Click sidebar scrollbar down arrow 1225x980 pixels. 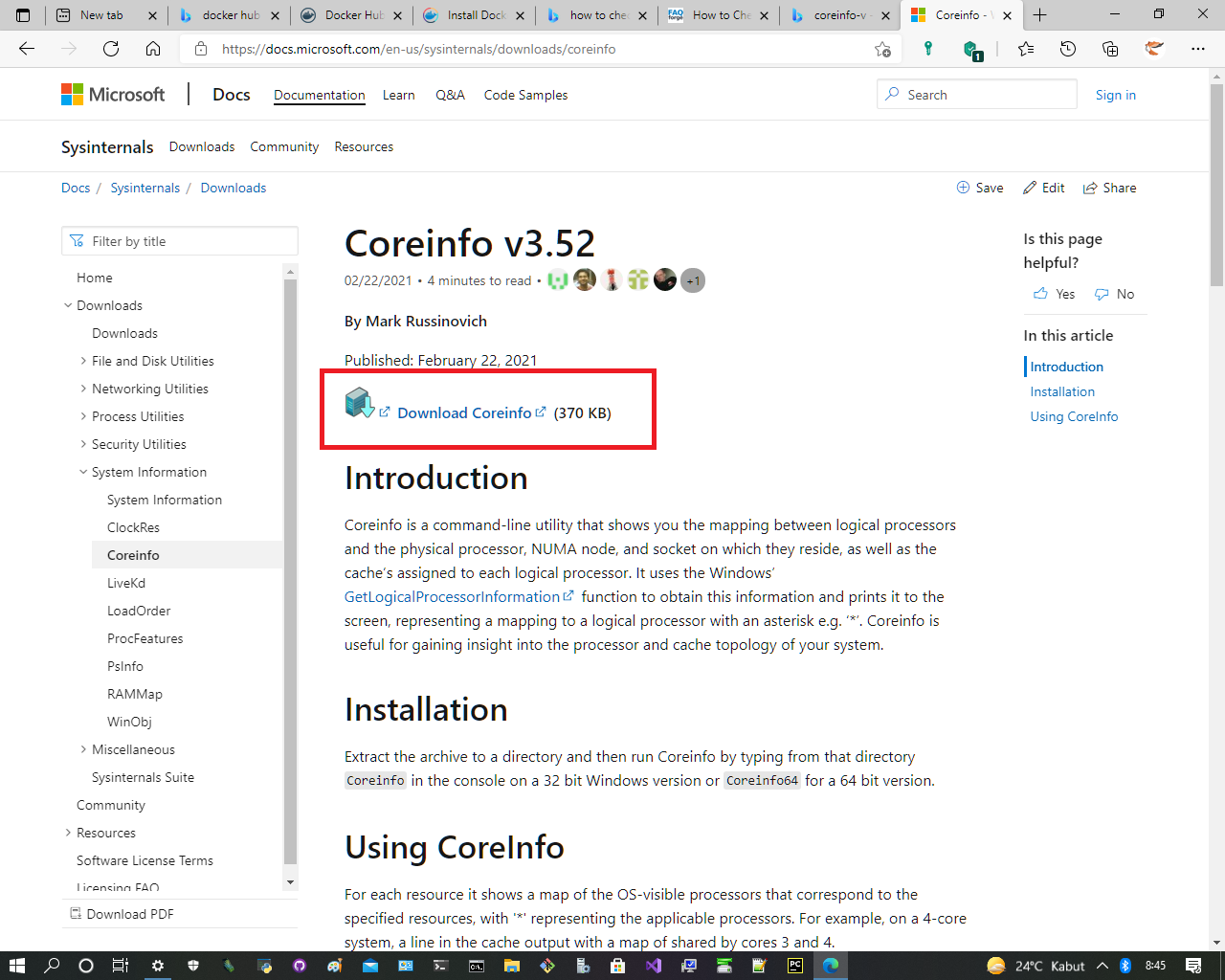[x=291, y=882]
